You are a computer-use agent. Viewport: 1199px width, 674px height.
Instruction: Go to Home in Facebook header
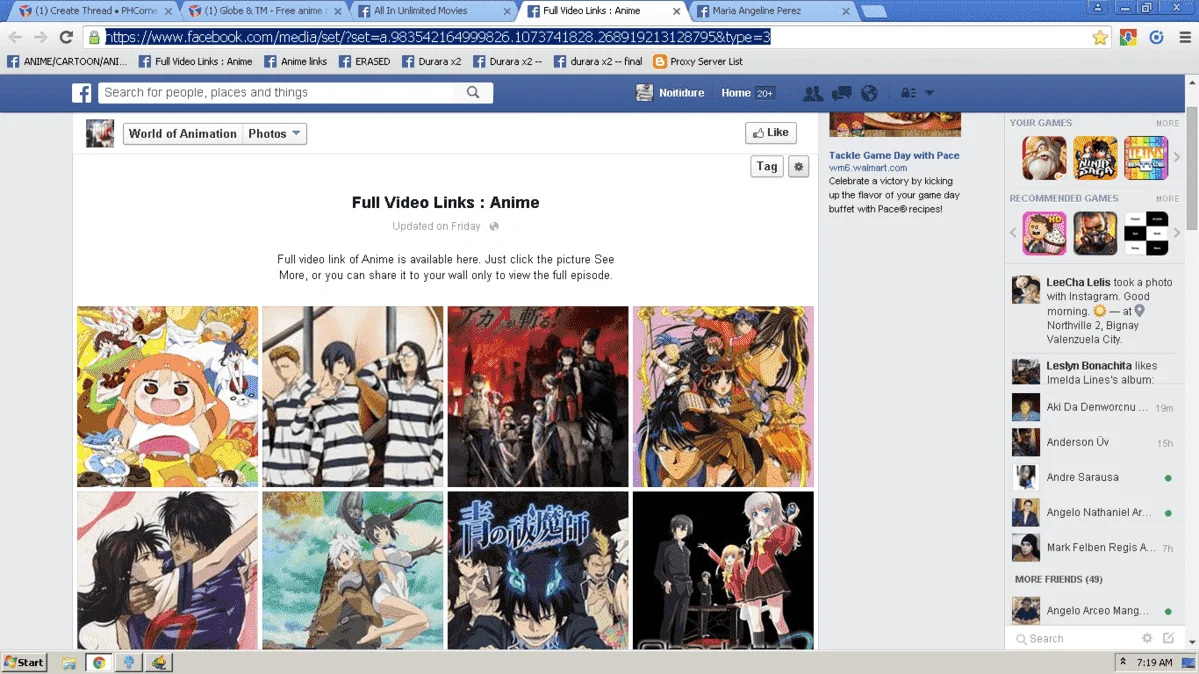point(736,93)
